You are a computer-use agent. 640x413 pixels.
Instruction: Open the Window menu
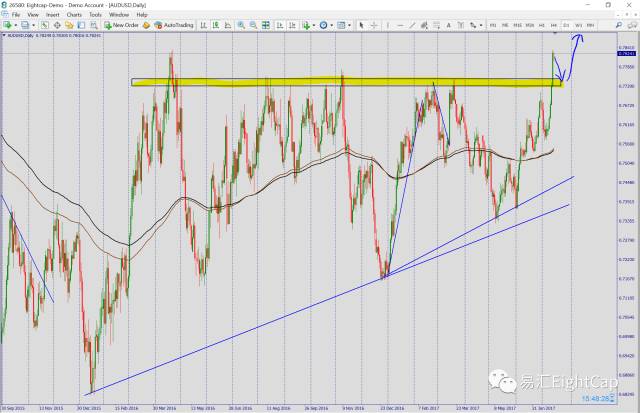pyautogui.click(x=119, y=15)
